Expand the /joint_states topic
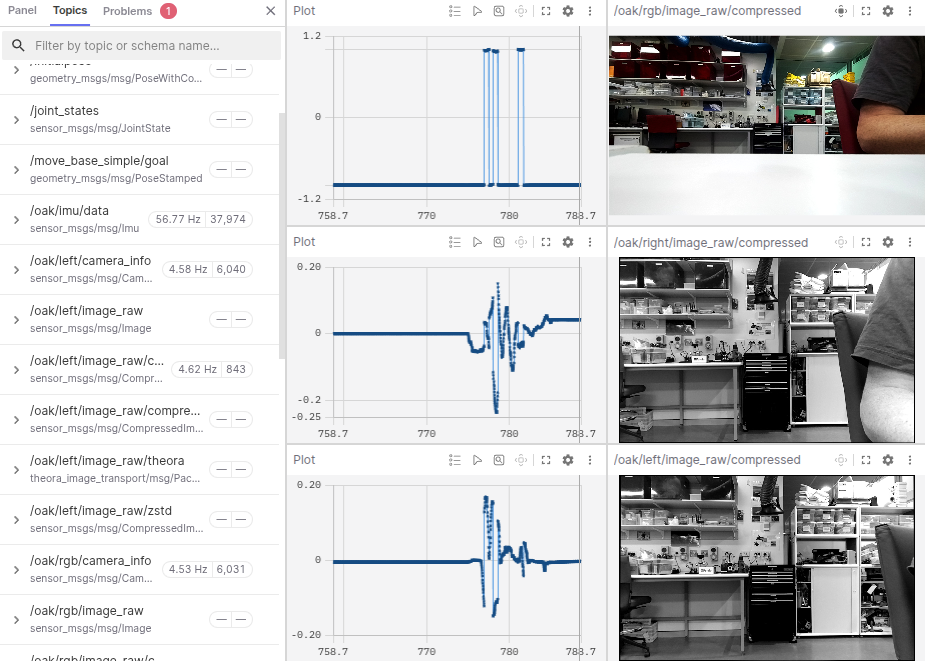This screenshot has width=925, height=661. (x=16, y=120)
